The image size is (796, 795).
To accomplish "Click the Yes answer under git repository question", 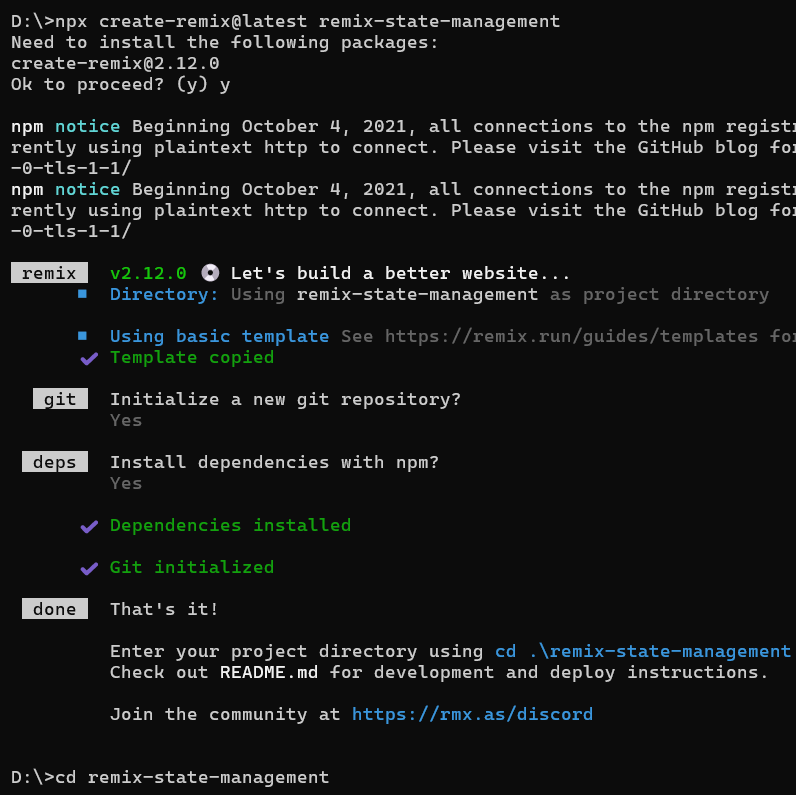I will click(x=126, y=420).
